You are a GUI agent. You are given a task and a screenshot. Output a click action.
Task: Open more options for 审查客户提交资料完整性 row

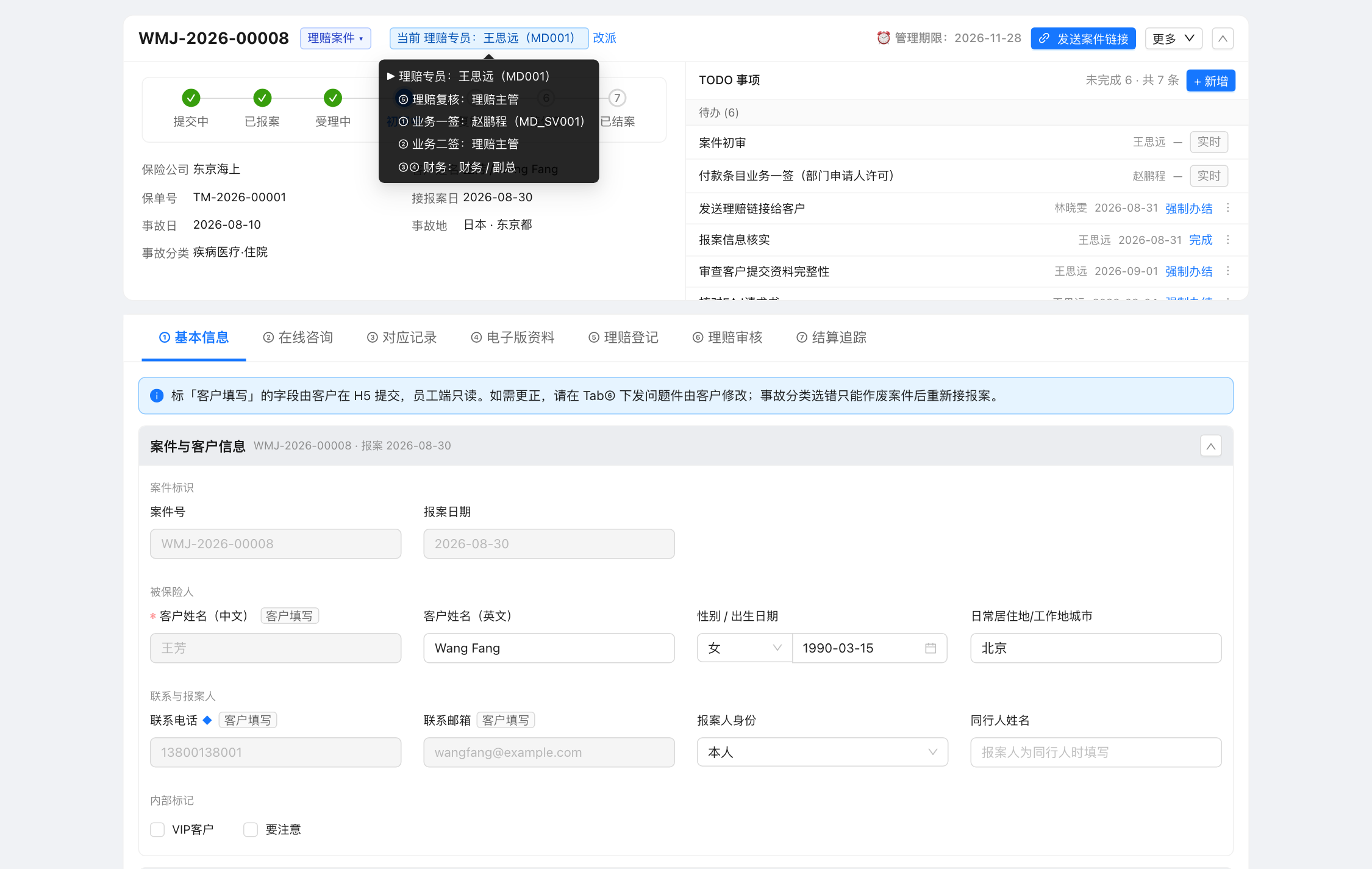[x=1228, y=271]
